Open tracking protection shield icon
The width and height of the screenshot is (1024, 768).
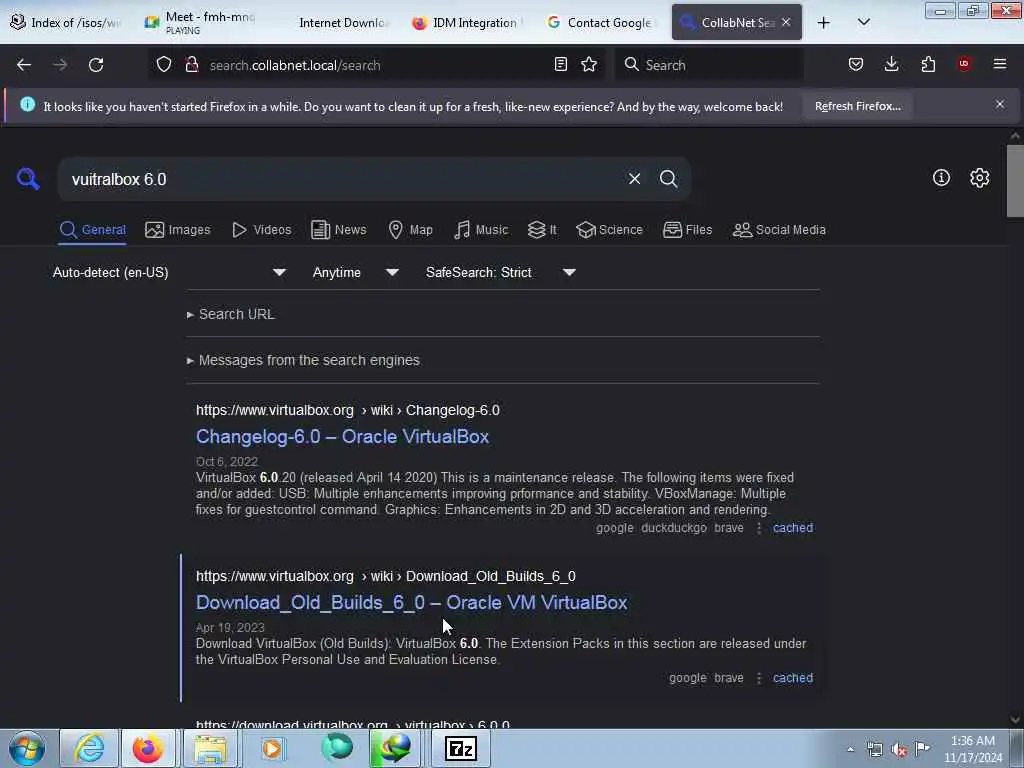point(164,65)
